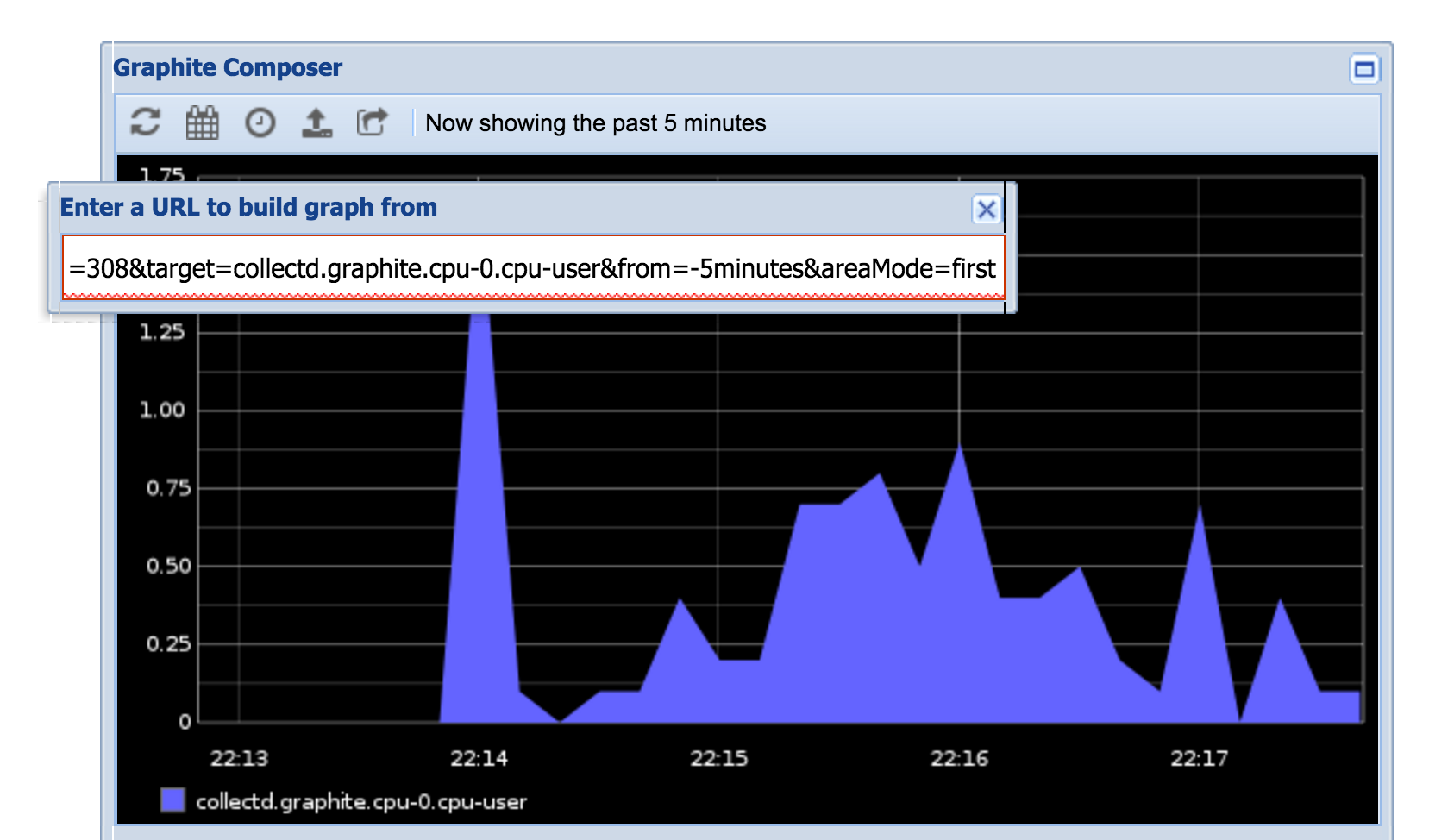Click the 1.00 y-axis label
Image resolution: width=1454 pixels, height=840 pixels.
point(163,410)
